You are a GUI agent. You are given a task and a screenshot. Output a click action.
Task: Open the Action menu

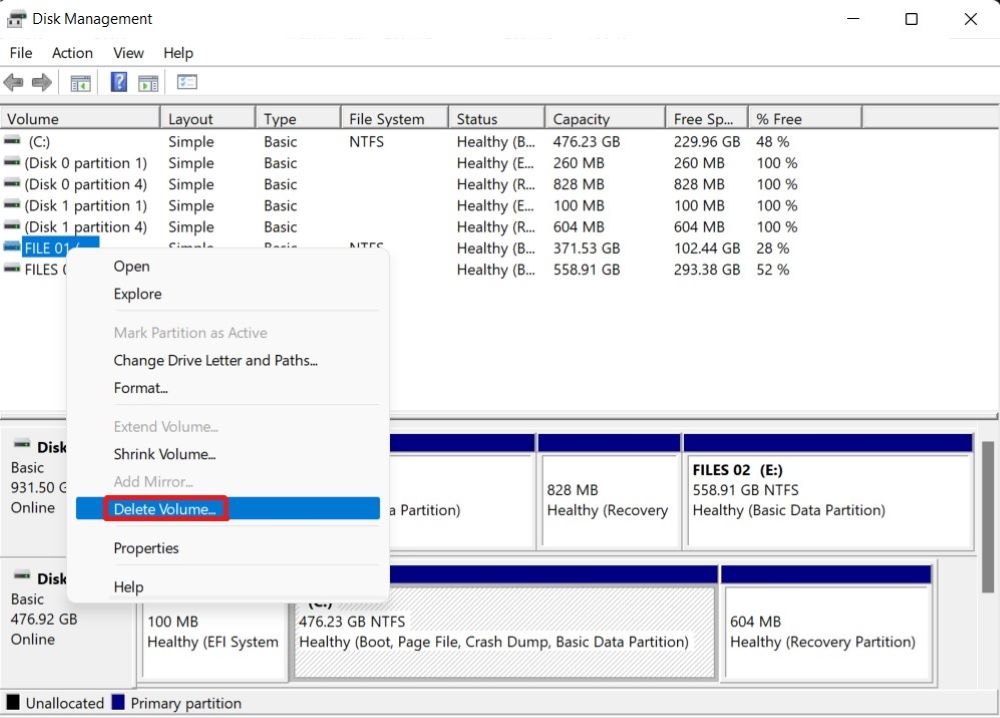(72, 53)
